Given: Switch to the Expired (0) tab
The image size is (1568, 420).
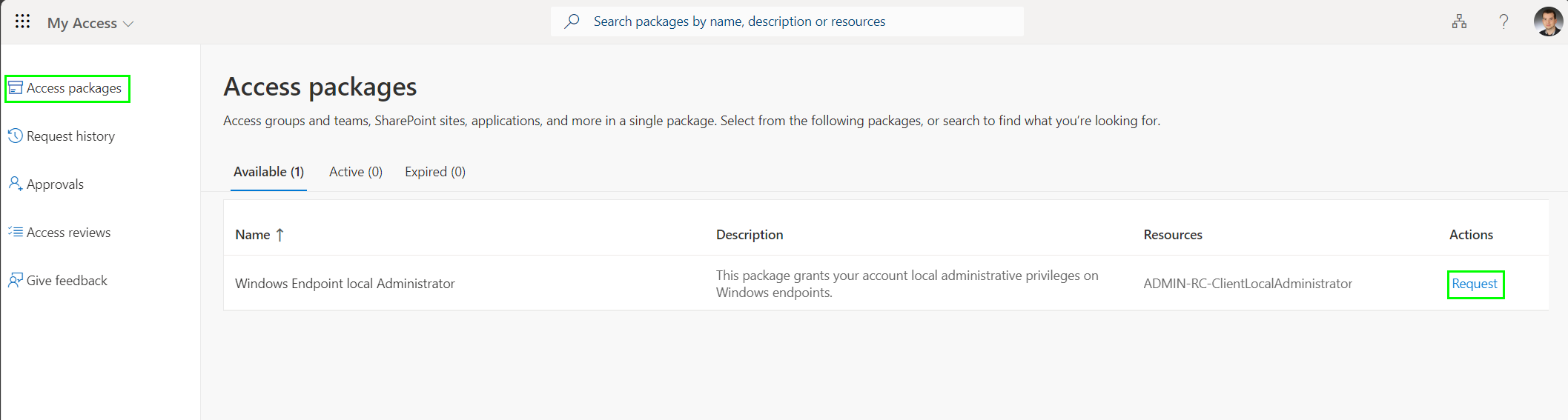Looking at the screenshot, I should coord(435,172).
